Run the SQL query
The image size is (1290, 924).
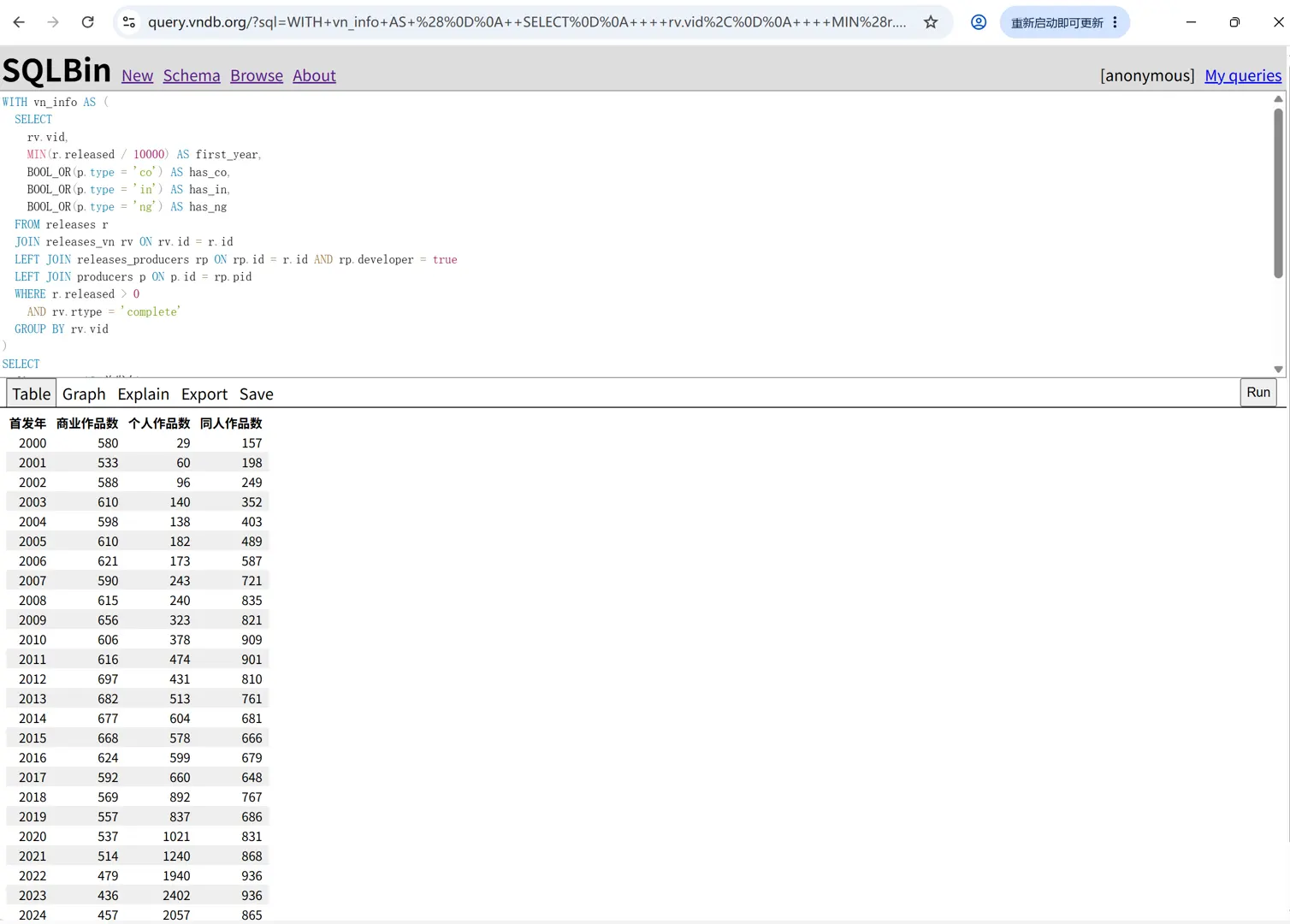click(x=1258, y=393)
